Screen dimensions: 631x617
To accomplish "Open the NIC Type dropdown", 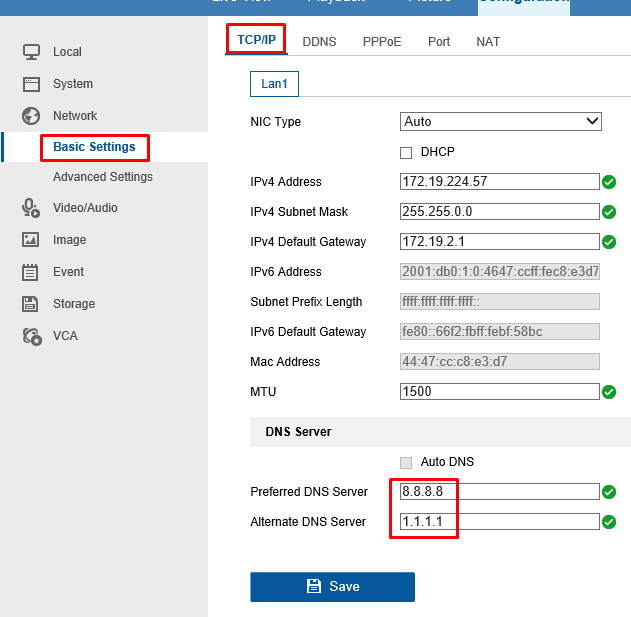I will tap(501, 122).
